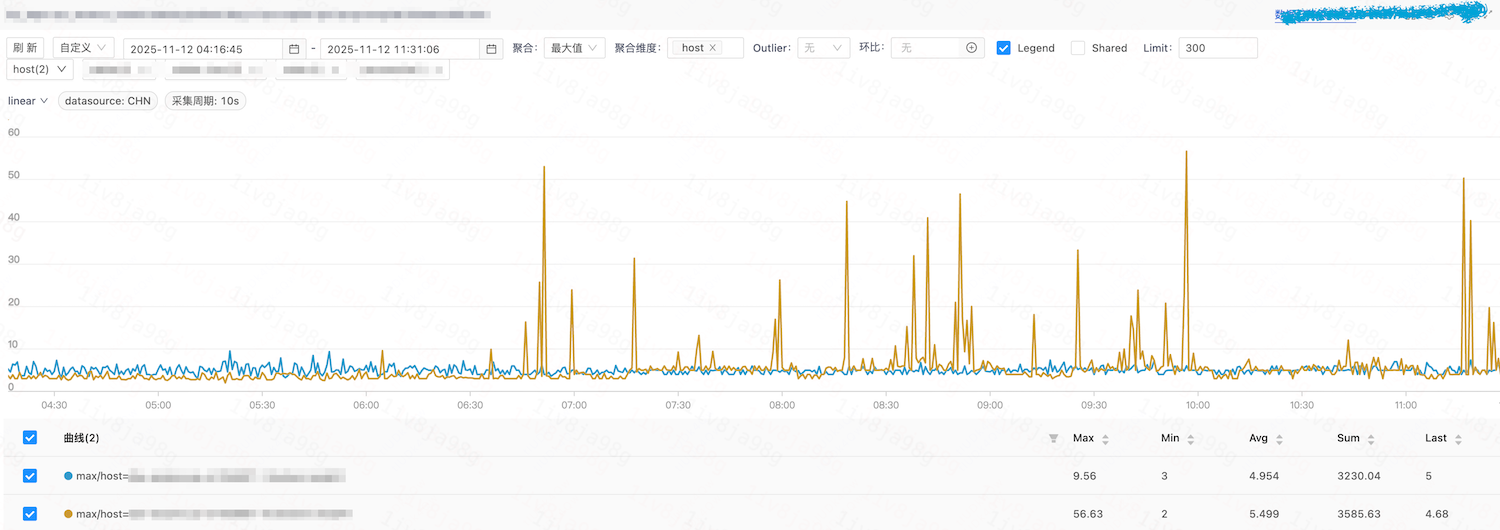The height and width of the screenshot is (530, 1500).
Task: Open the 自定义 time range dropdown
Action: point(83,48)
